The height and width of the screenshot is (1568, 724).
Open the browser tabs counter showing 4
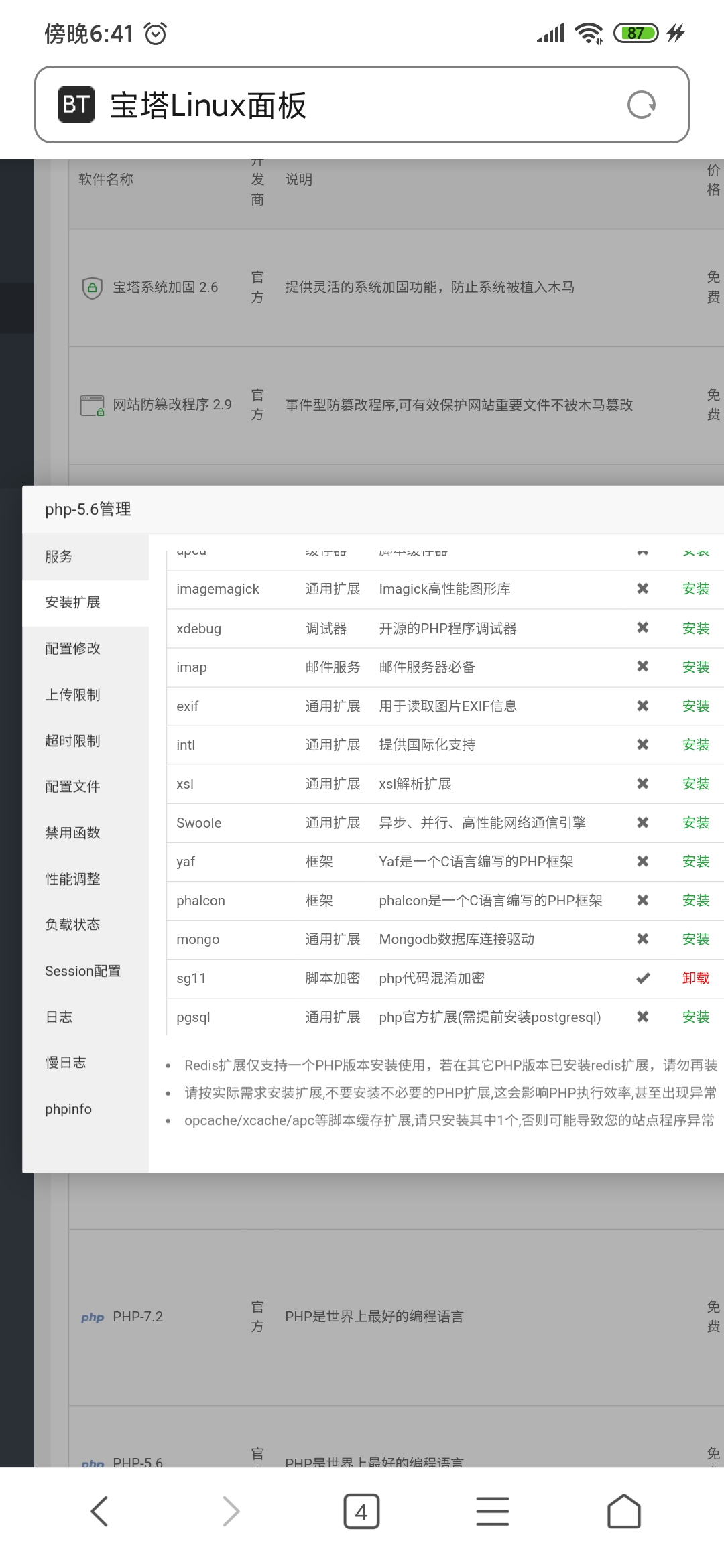[x=361, y=1511]
